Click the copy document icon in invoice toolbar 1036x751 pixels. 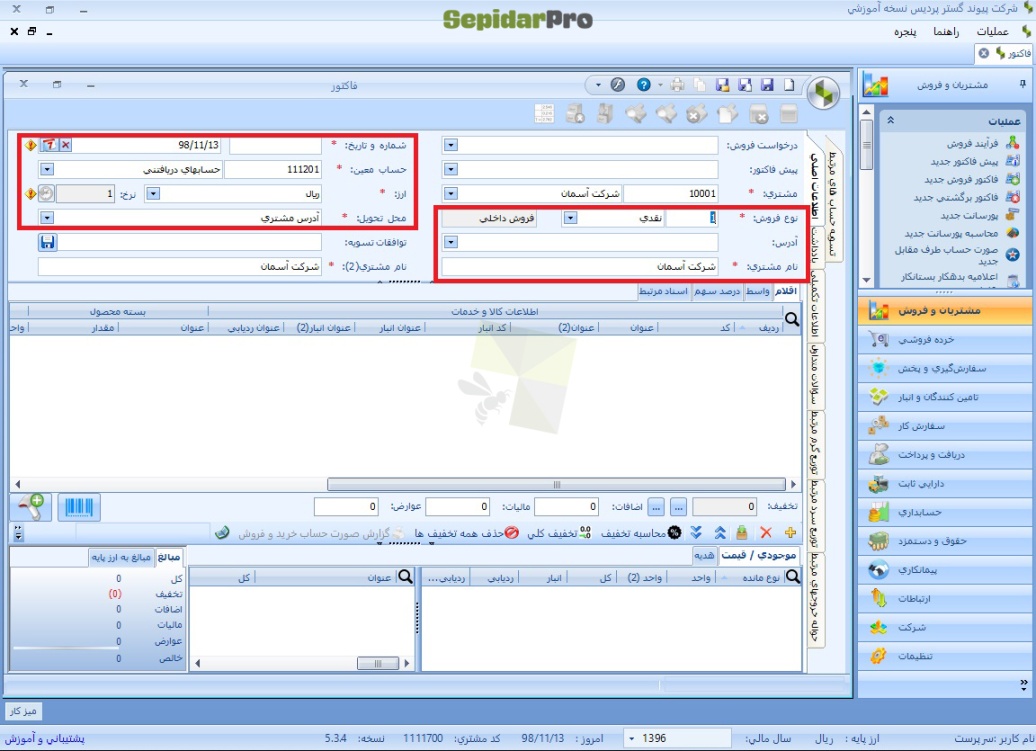[x=700, y=85]
